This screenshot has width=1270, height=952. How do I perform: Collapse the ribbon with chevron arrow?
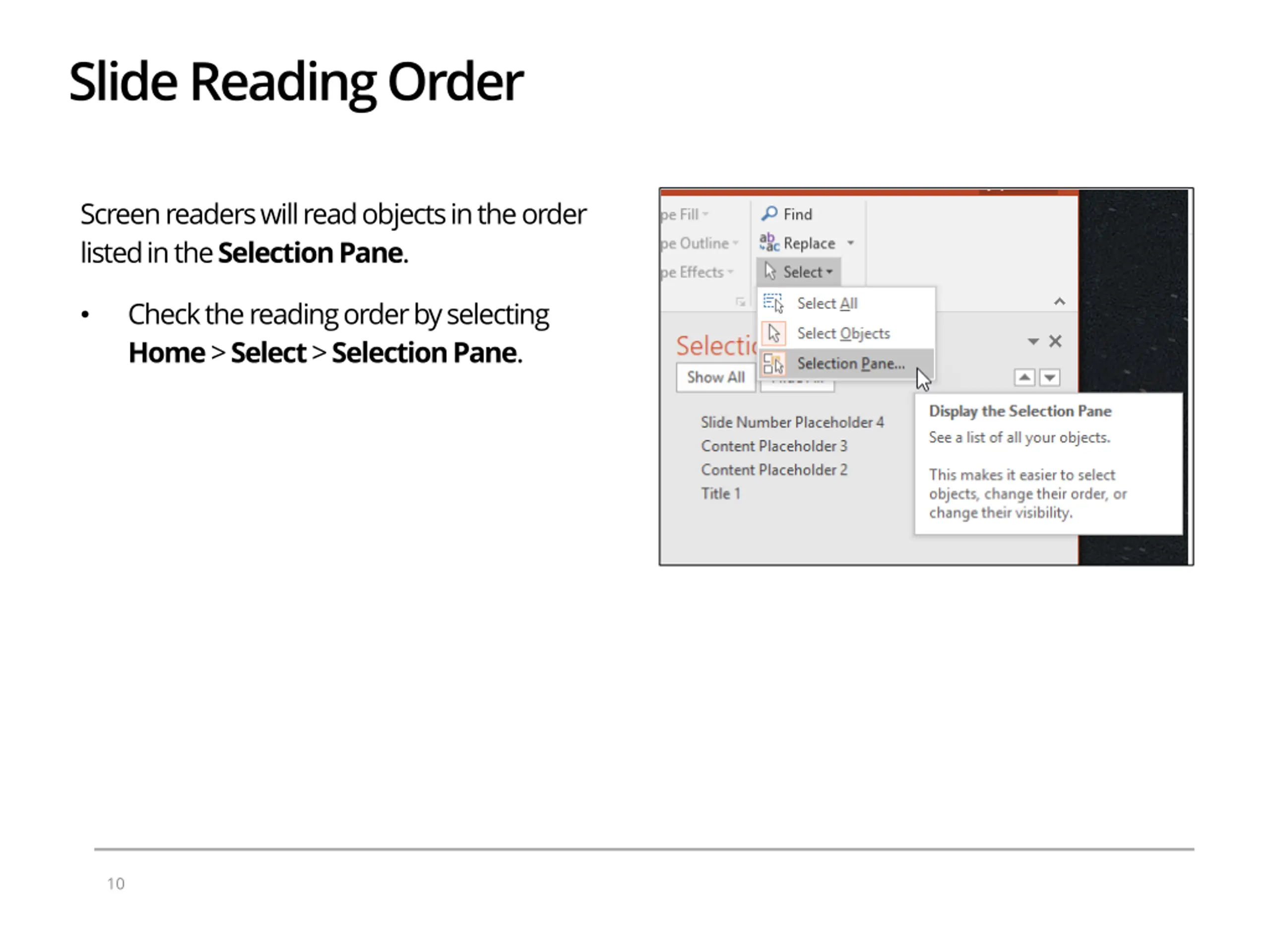tap(1060, 302)
